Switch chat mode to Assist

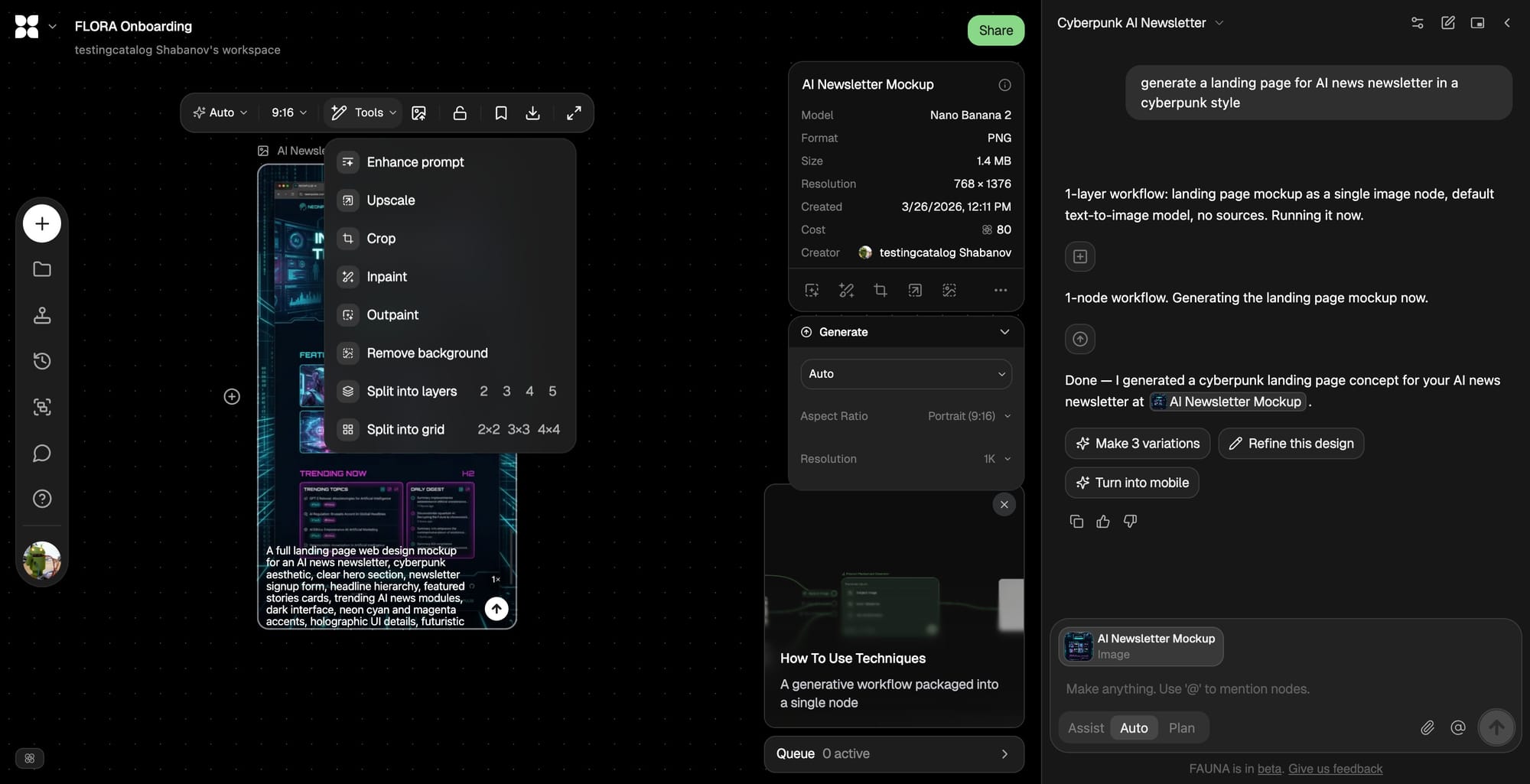(1086, 728)
